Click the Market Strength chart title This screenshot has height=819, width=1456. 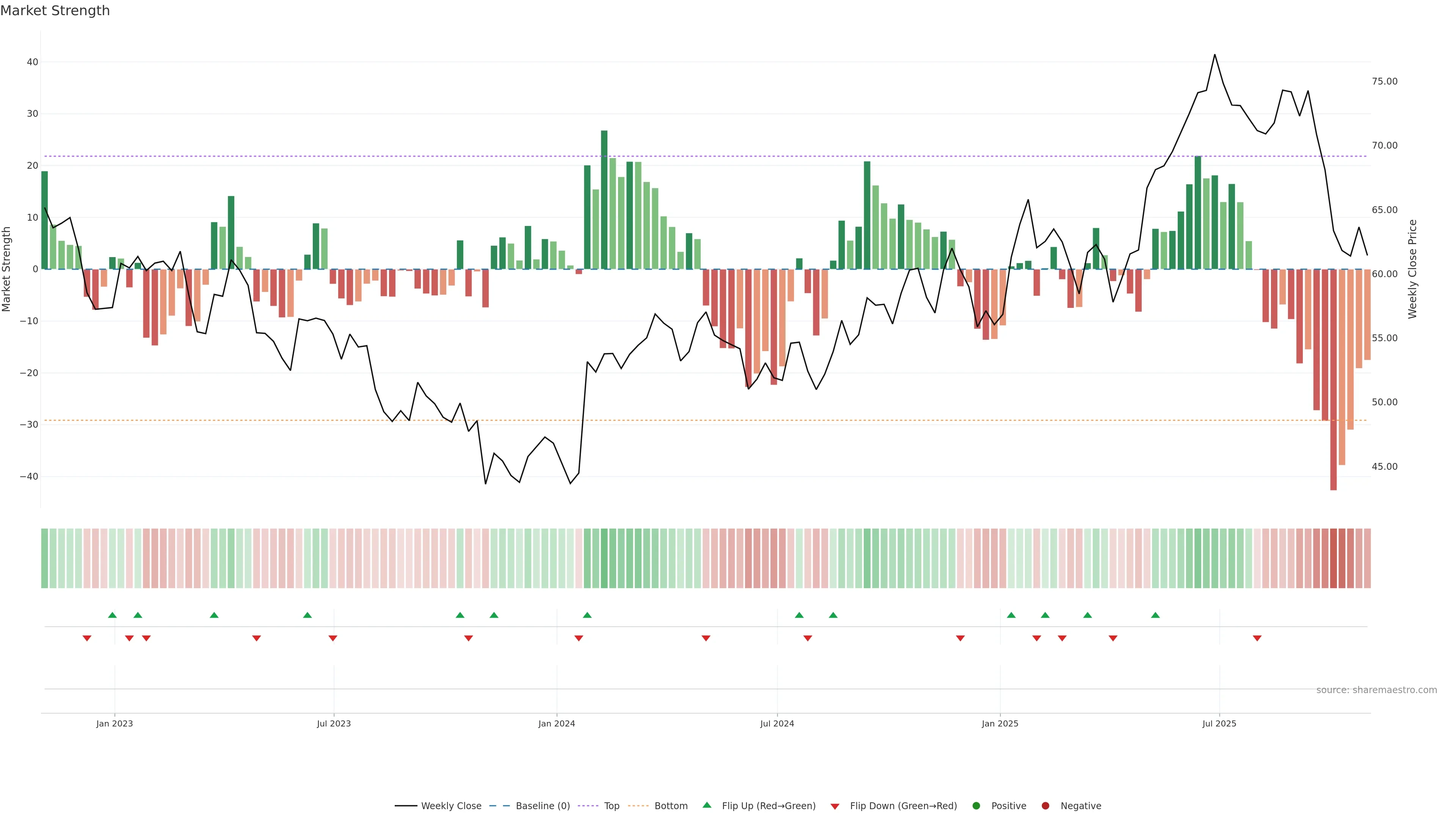[55, 11]
